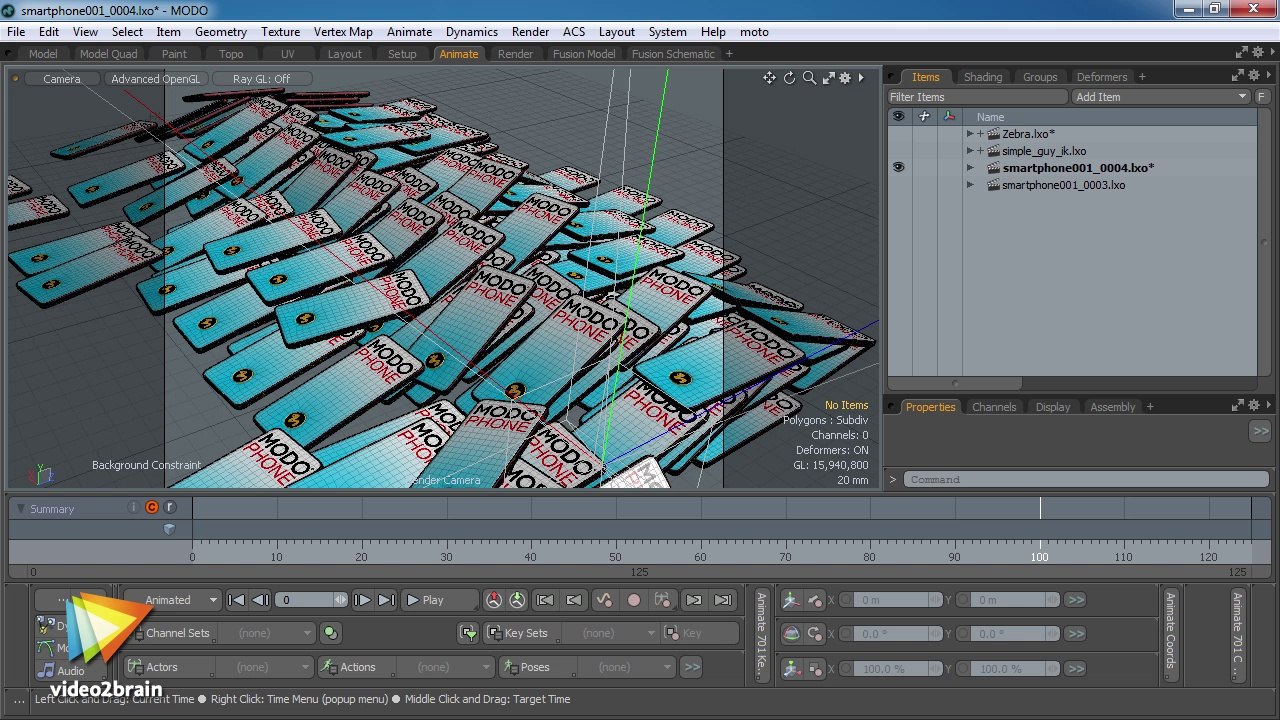1280x720 pixels.
Task: Switch to the Fusion Schematic layout tab
Action: pyautogui.click(x=673, y=54)
